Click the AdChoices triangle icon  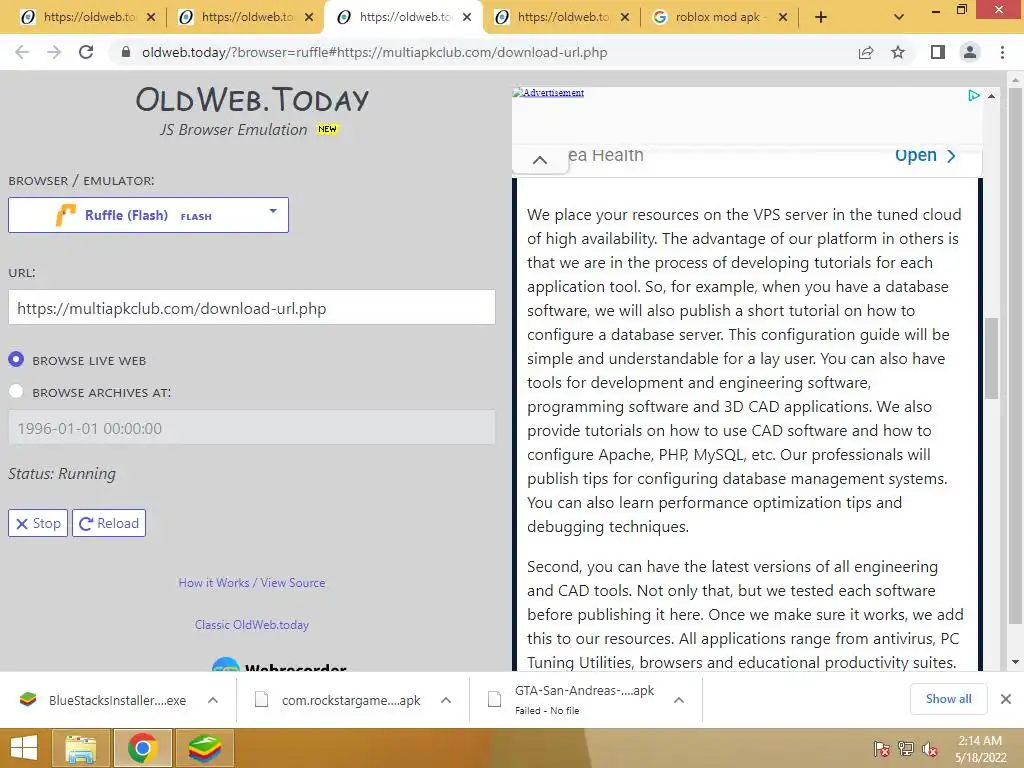tap(974, 95)
